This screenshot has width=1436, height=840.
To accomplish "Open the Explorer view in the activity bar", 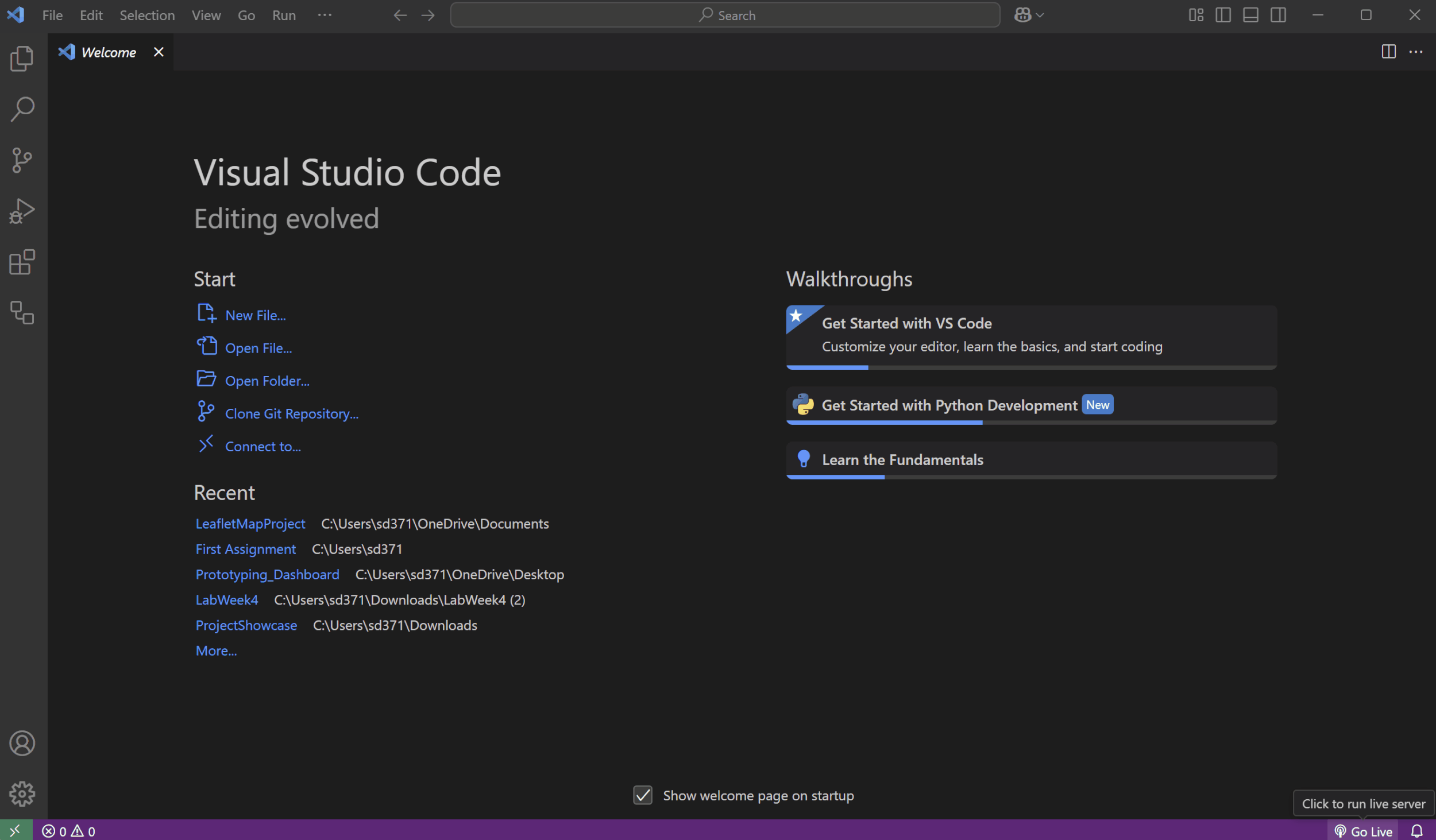I will click(x=22, y=58).
